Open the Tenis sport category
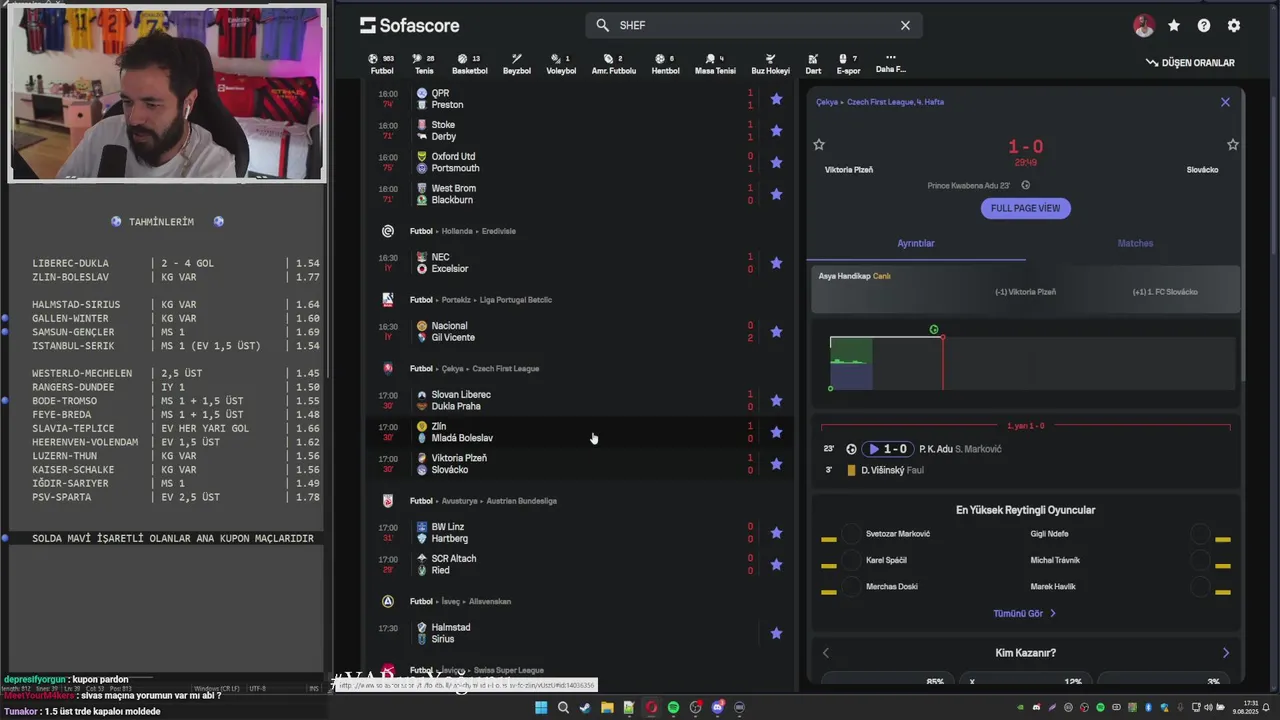The width and height of the screenshot is (1280, 720). (424, 64)
